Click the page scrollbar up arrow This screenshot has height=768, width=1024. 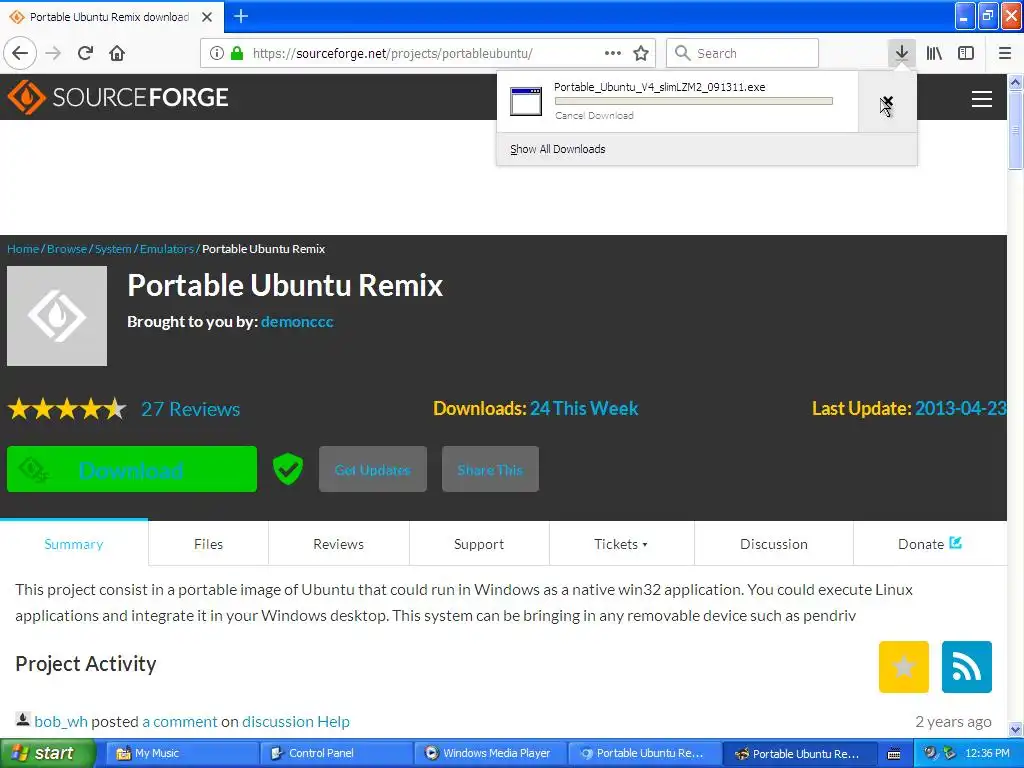(x=1015, y=82)
